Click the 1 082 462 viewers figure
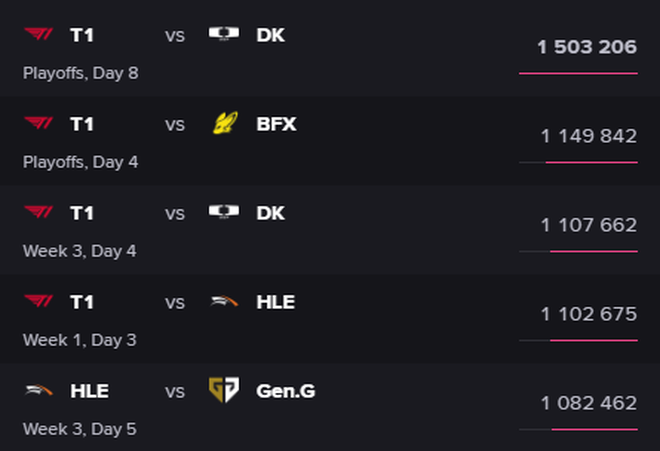The width and height of the screenshot is (660, 451). pyautogui.click(x=588, y=403)
